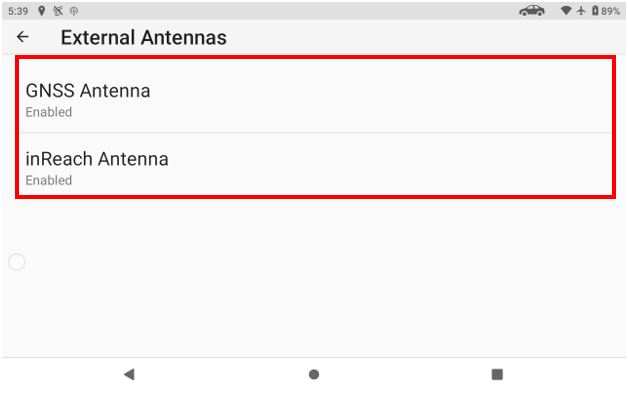Tap the broadcast signal status icon
The height and width of the screenshot is (393, 628).
pyautogui.click(x=74, y=11)
